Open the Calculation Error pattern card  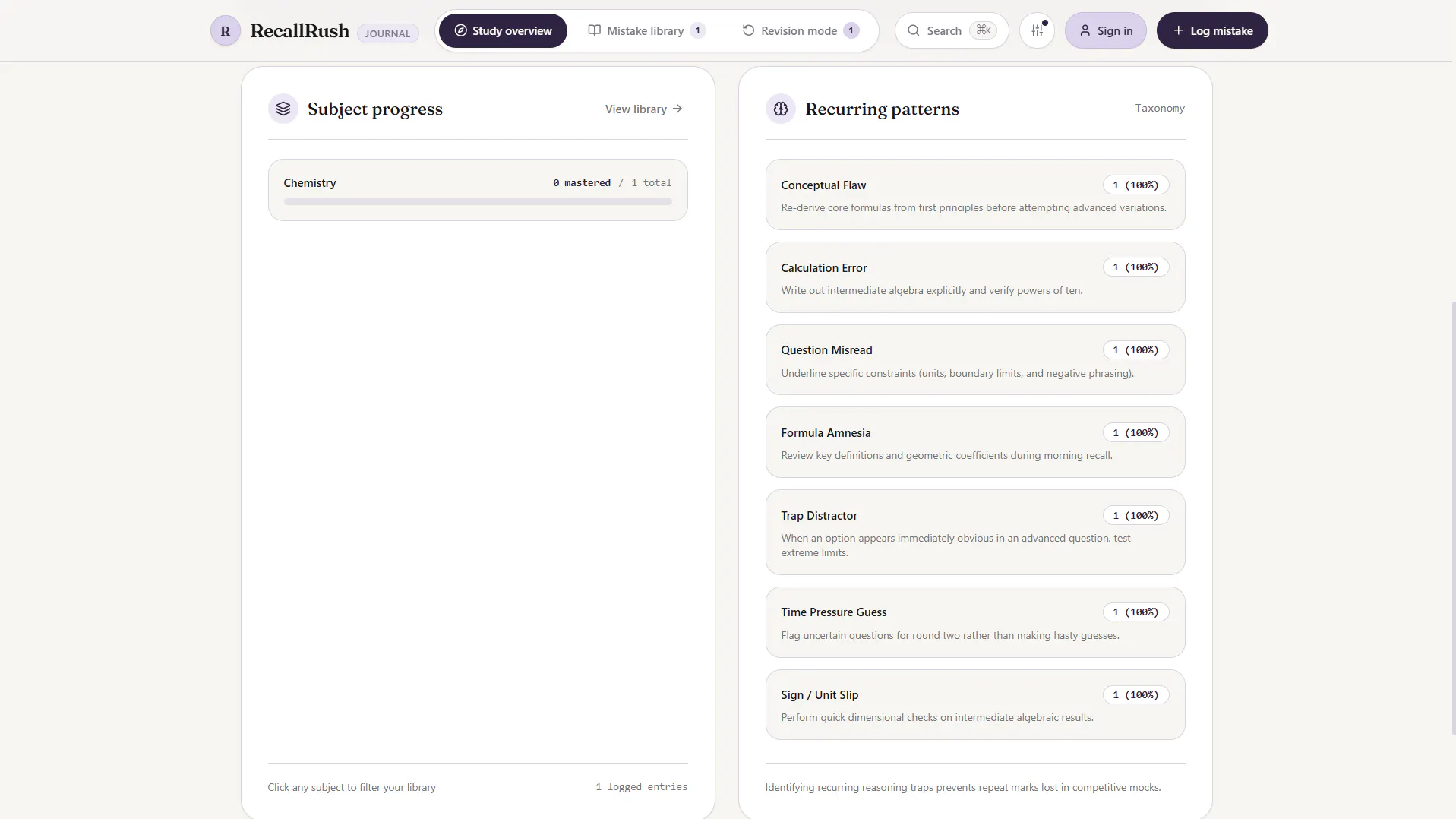point(975,277)
